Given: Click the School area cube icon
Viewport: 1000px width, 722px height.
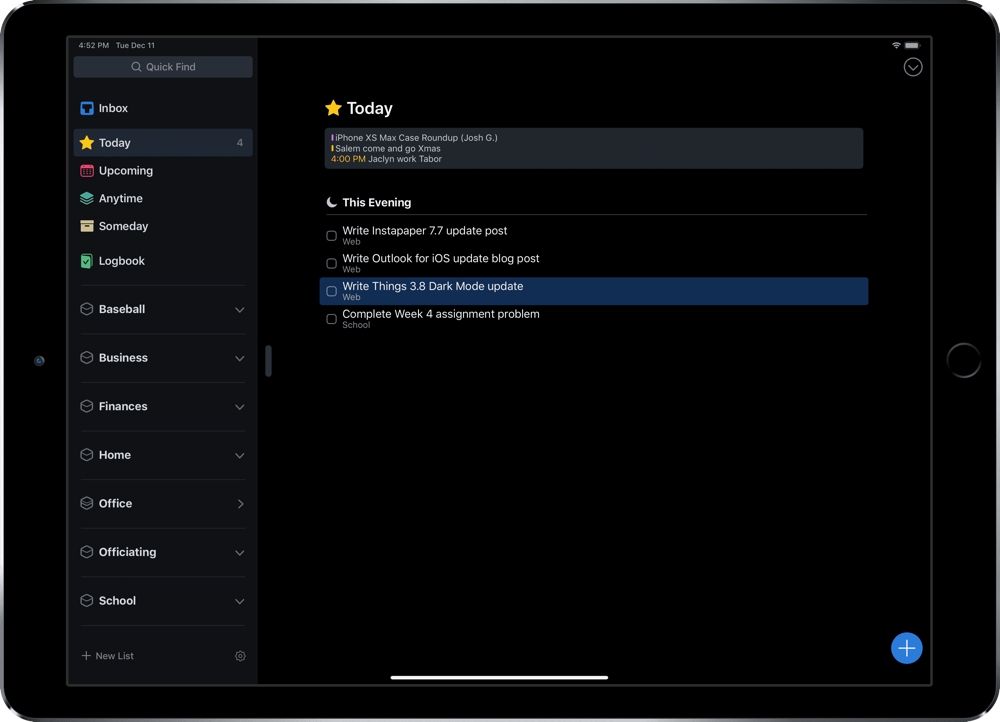Looking at the screenshot, I should [87, 601].
